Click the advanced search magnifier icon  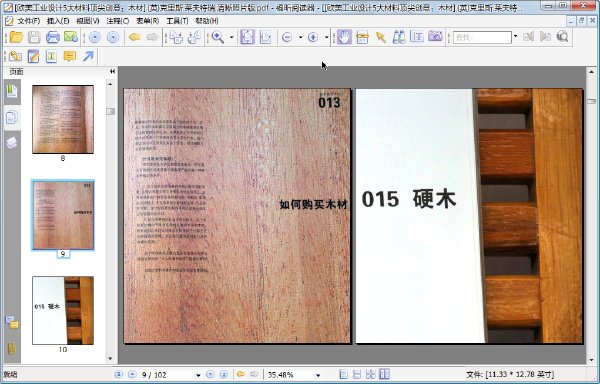pyautogui.click(x=563, y=37)
